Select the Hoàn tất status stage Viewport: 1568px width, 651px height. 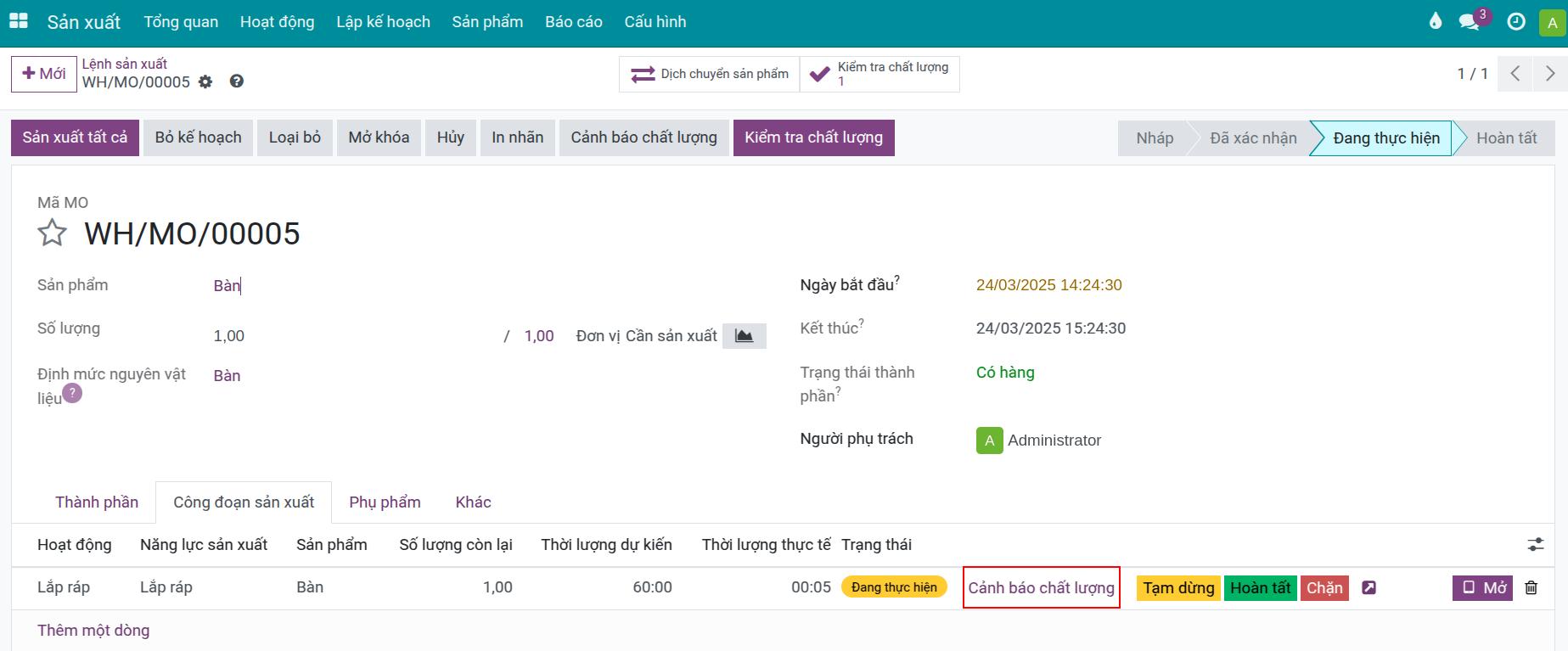[x=1506, y=138]
